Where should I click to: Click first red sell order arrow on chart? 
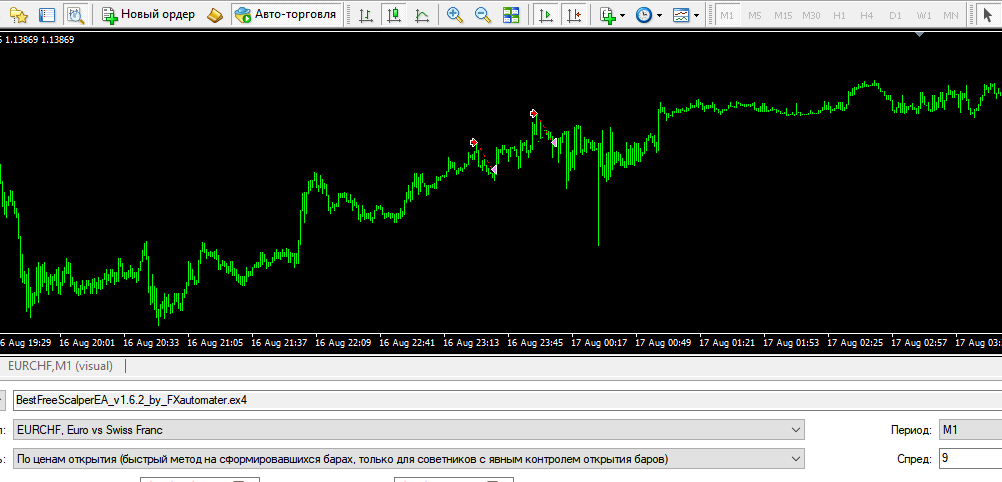point(474,142)
